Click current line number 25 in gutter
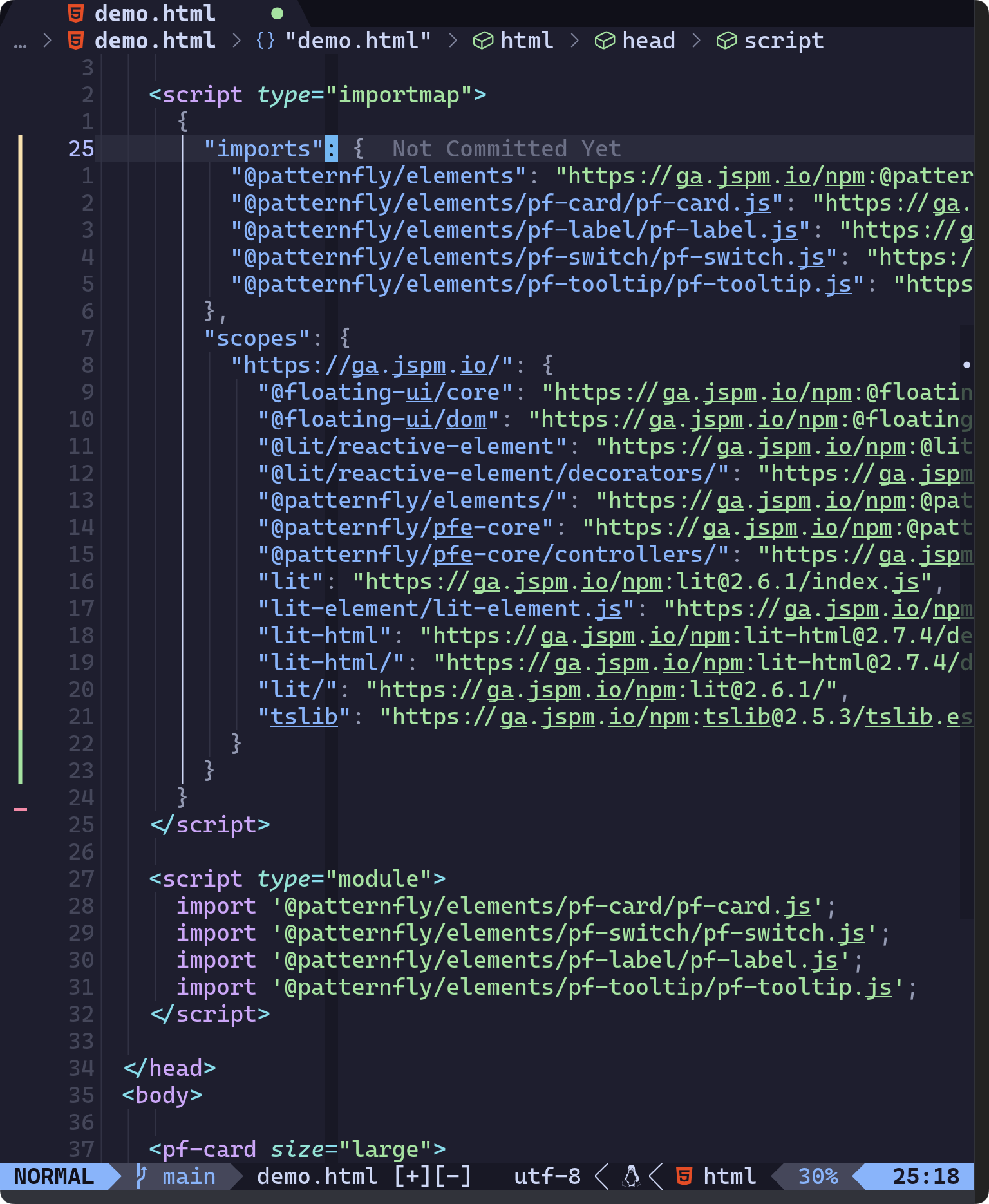The height and width of the screenshot is (1204, 989). [x=81, y=149]
